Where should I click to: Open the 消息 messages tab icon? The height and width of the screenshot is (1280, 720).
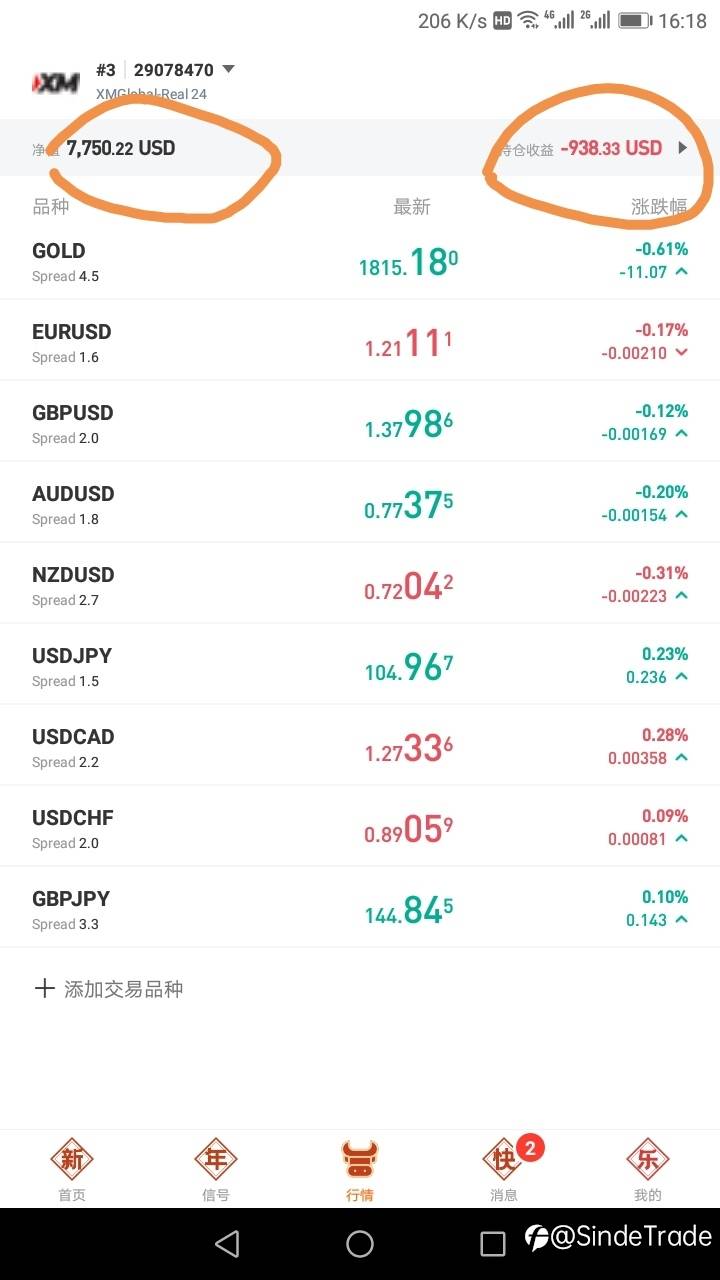click(504, 1160)
